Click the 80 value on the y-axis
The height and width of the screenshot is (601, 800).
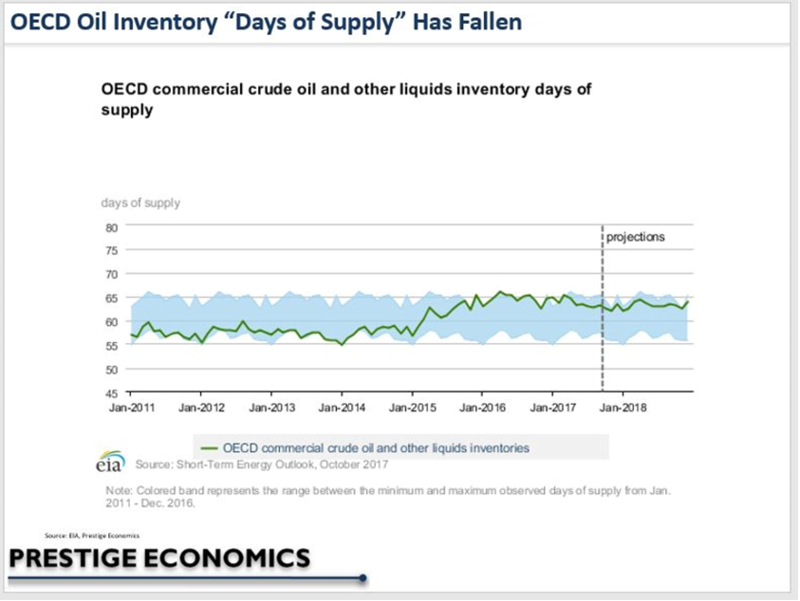point(112,228)
